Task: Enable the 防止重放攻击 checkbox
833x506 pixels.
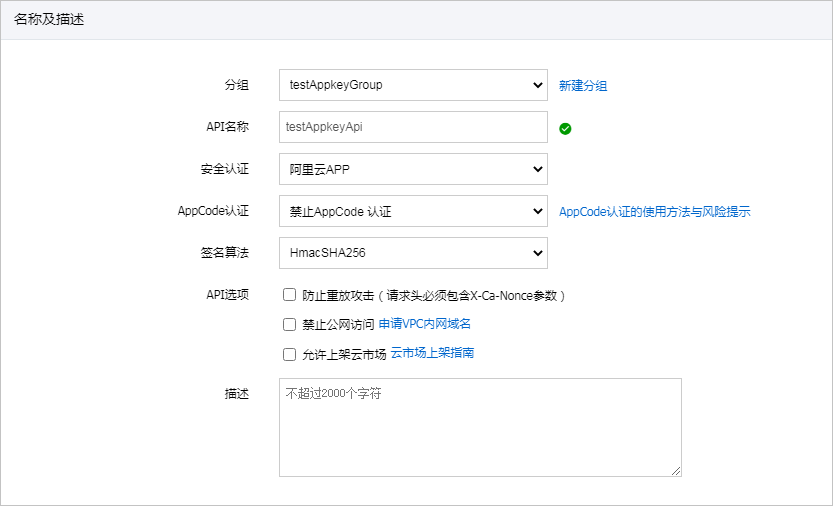Action: click(x=290, y=295)
